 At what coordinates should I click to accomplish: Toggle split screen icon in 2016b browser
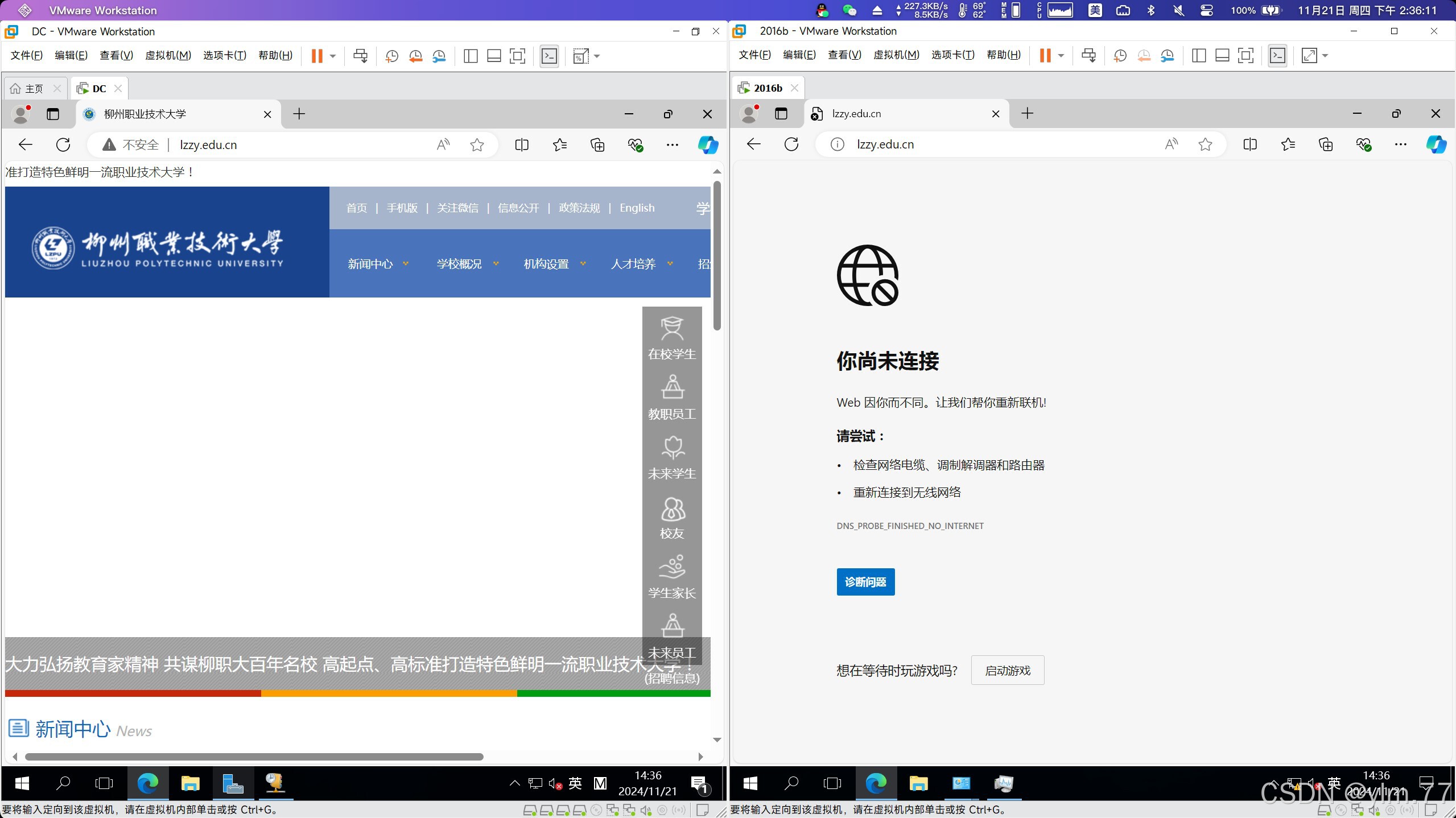click(1250, 144)
